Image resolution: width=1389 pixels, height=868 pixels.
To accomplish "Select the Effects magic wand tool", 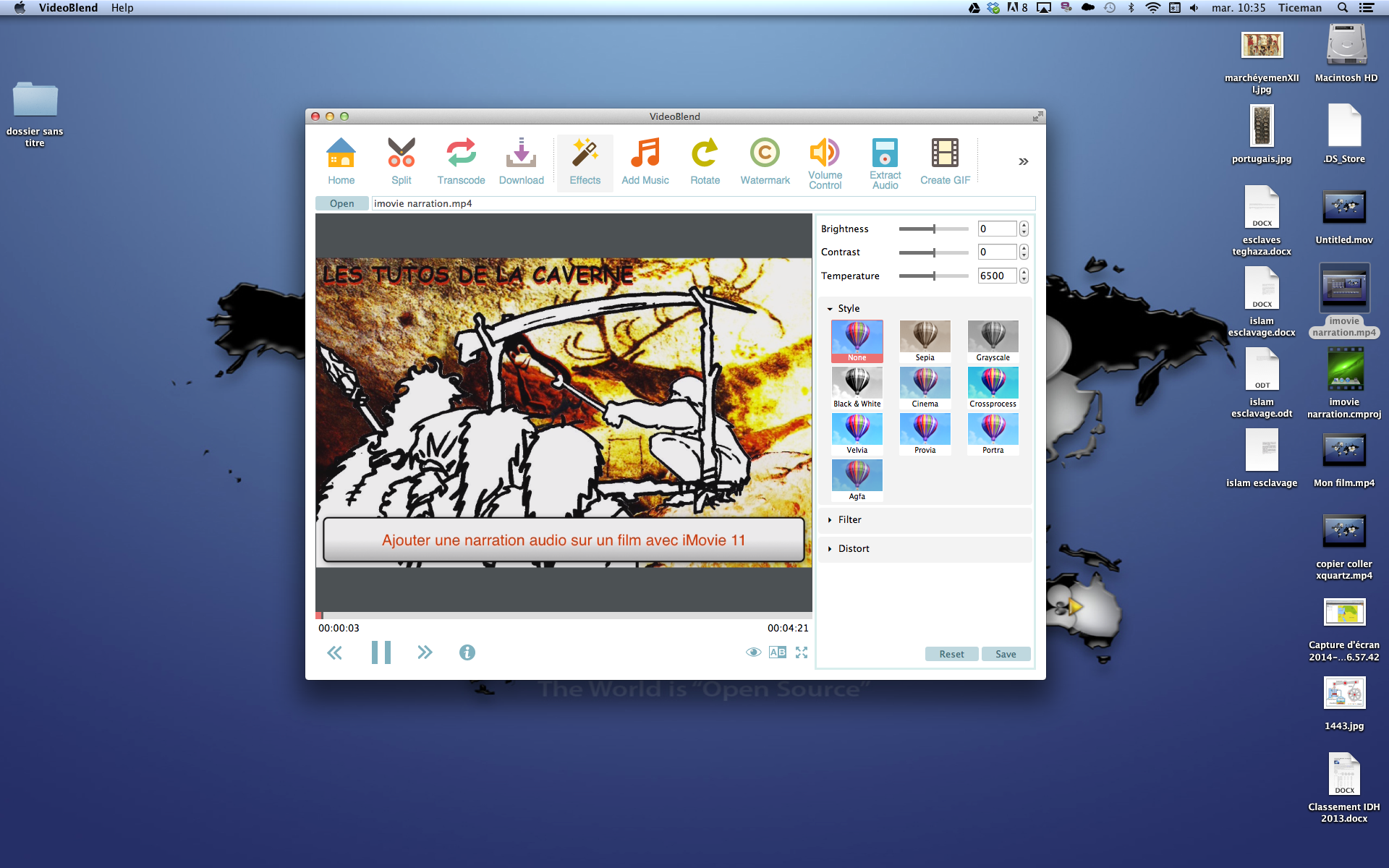I will (585, 162).
